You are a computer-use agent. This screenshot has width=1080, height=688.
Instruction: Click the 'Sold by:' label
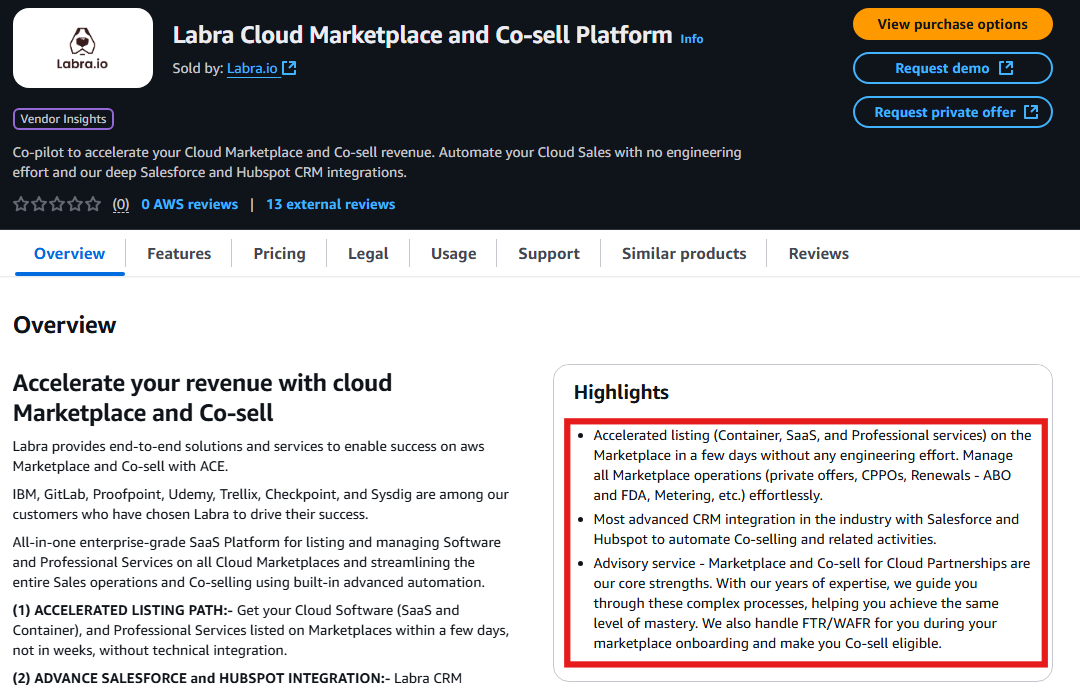tap(198, 68)
